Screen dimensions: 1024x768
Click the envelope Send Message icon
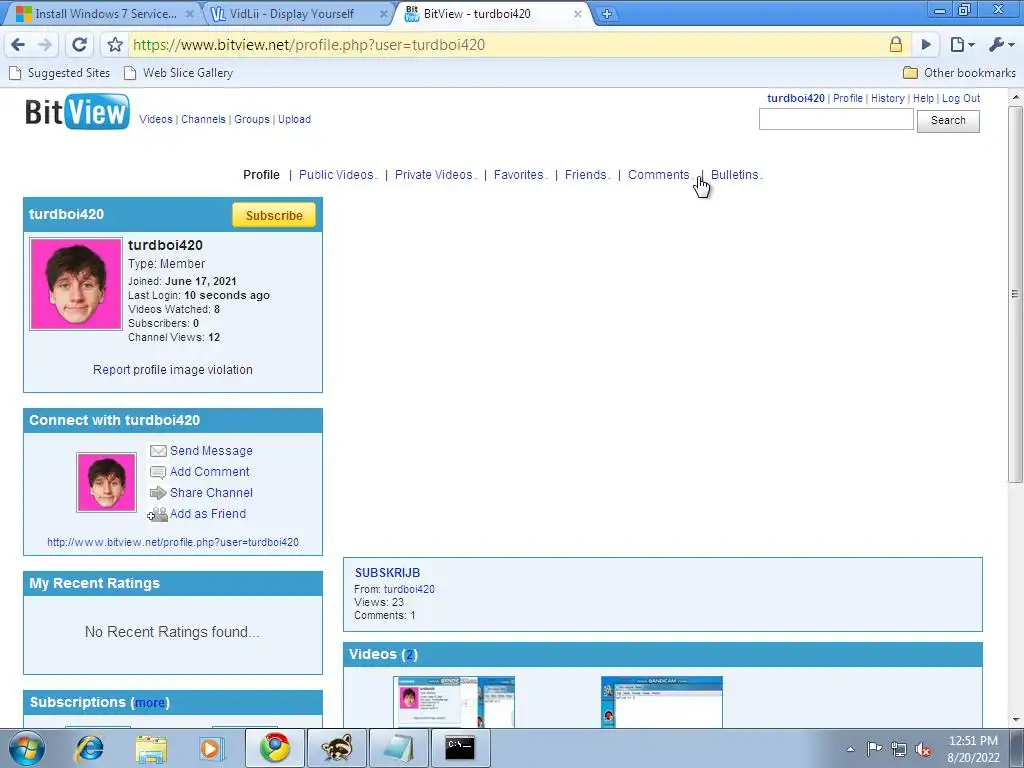pos(158,451)
